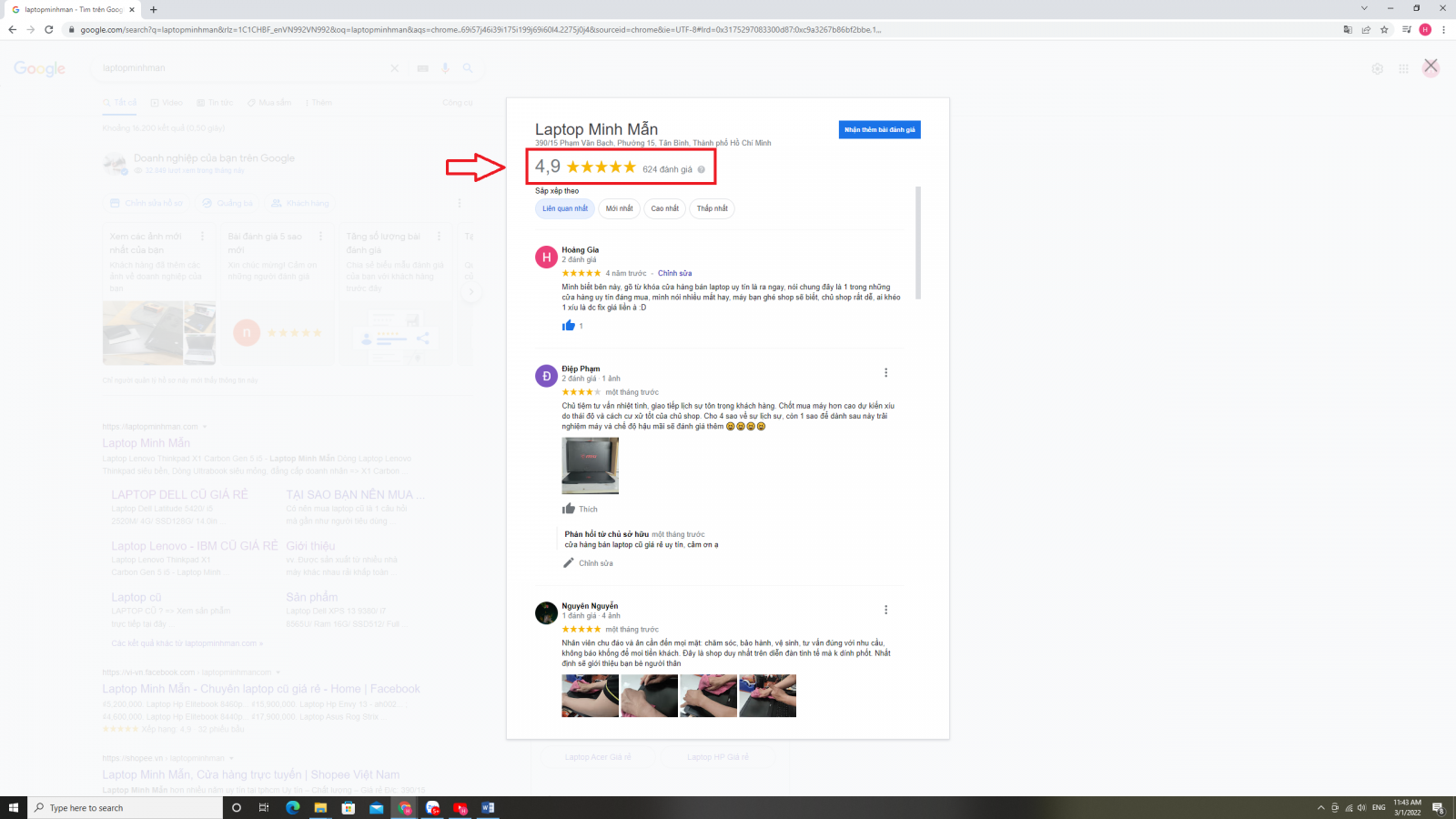Click the help icon beside 624 đánh giá
1456x819 pixels.
click(701, 169)
